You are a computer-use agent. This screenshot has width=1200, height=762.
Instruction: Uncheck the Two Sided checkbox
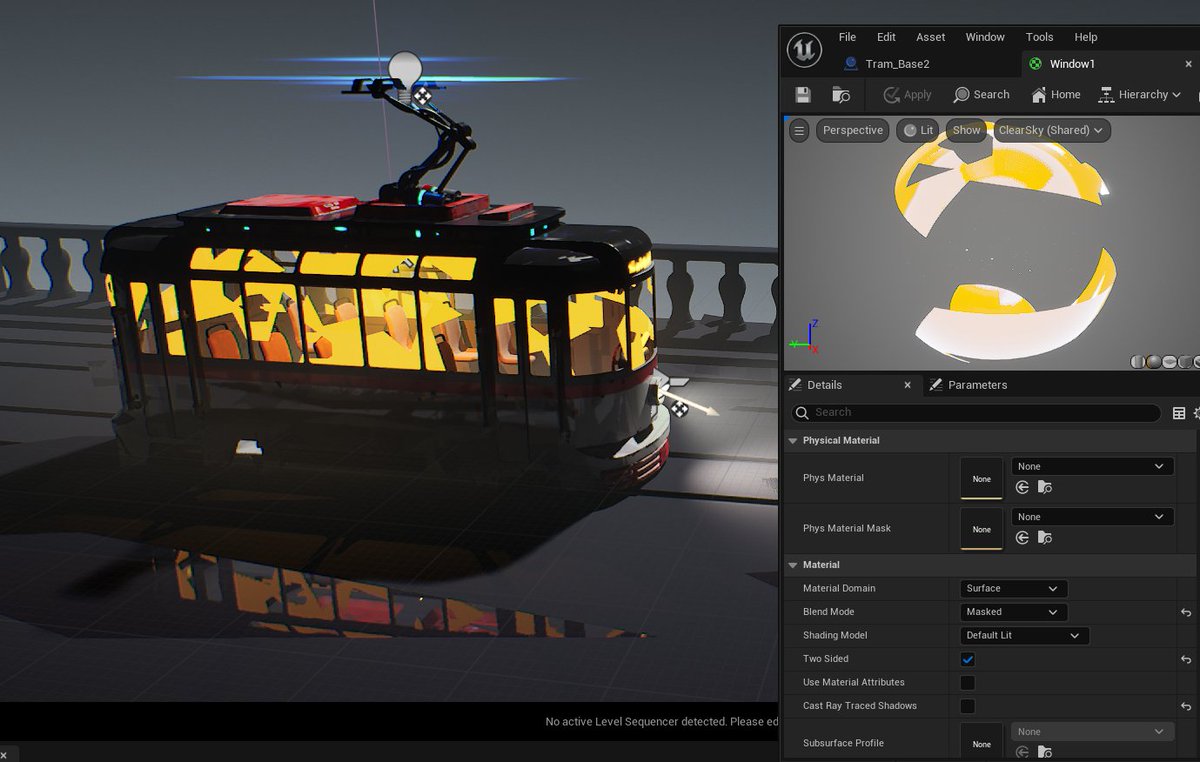[x=967, y=659]
